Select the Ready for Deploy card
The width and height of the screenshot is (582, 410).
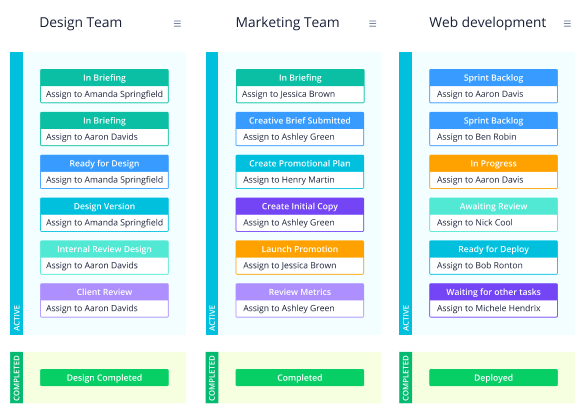[x=493, y=258]
